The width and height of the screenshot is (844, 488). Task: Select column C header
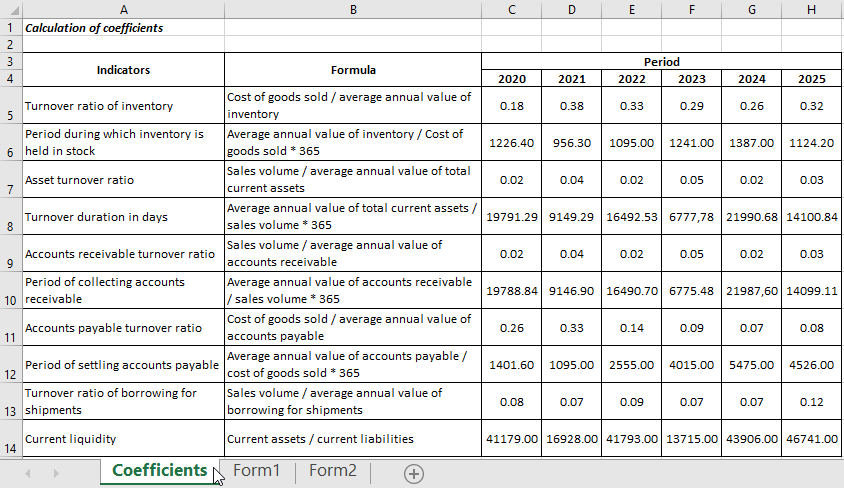point(511,9)
